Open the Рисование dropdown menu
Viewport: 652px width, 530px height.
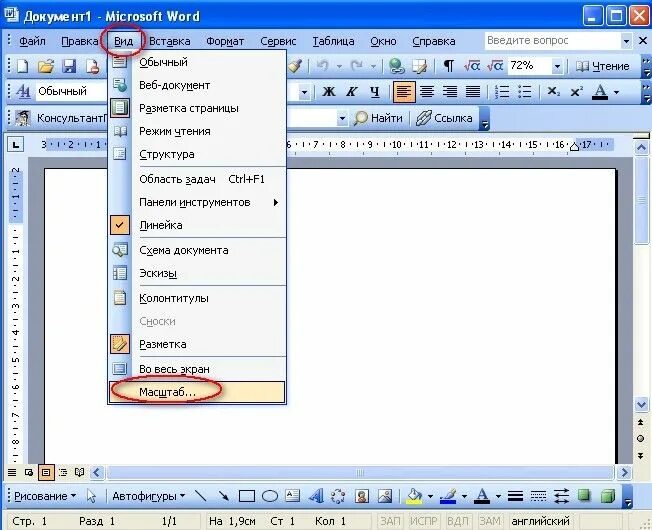(45, 496)
